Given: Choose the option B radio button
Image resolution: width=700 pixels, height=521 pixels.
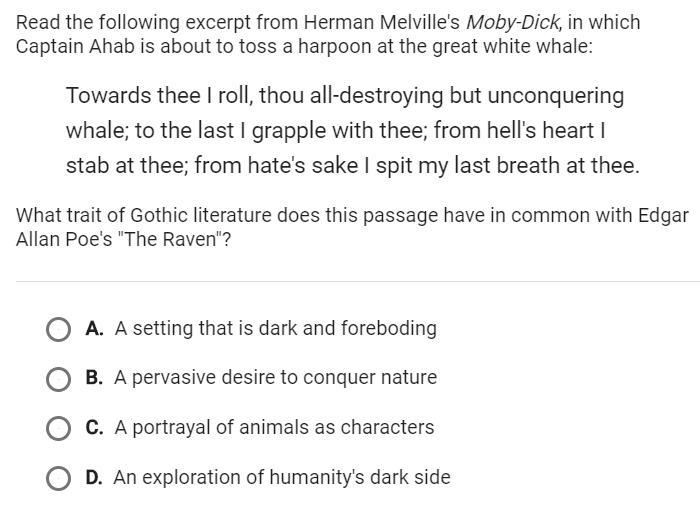Looking at the screenshot, I should click(58, 379).
